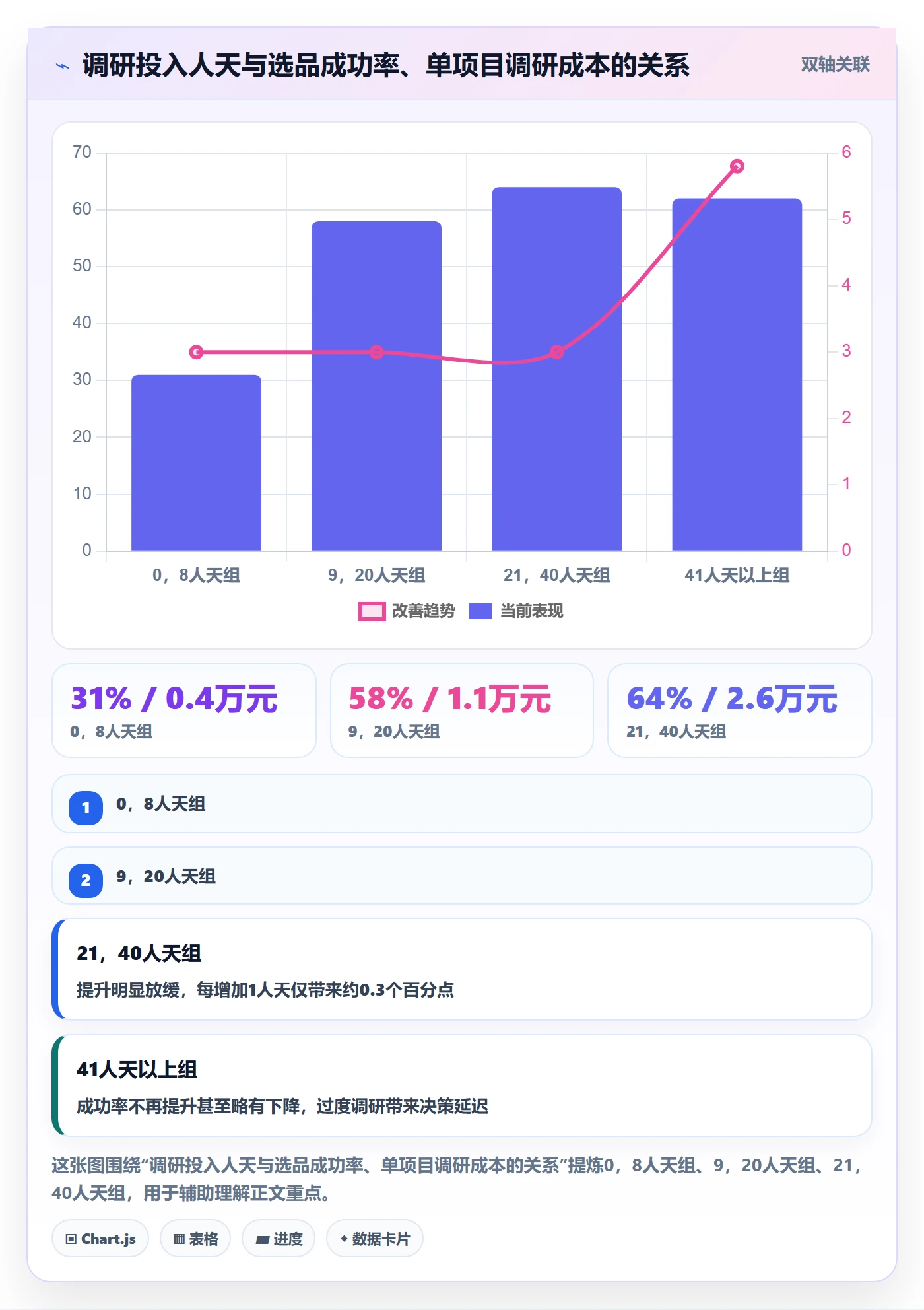This screenshot has width=924, height=1310.
Task: Select the 58% / 1.1万元 data card
Action: coord(462,710)
